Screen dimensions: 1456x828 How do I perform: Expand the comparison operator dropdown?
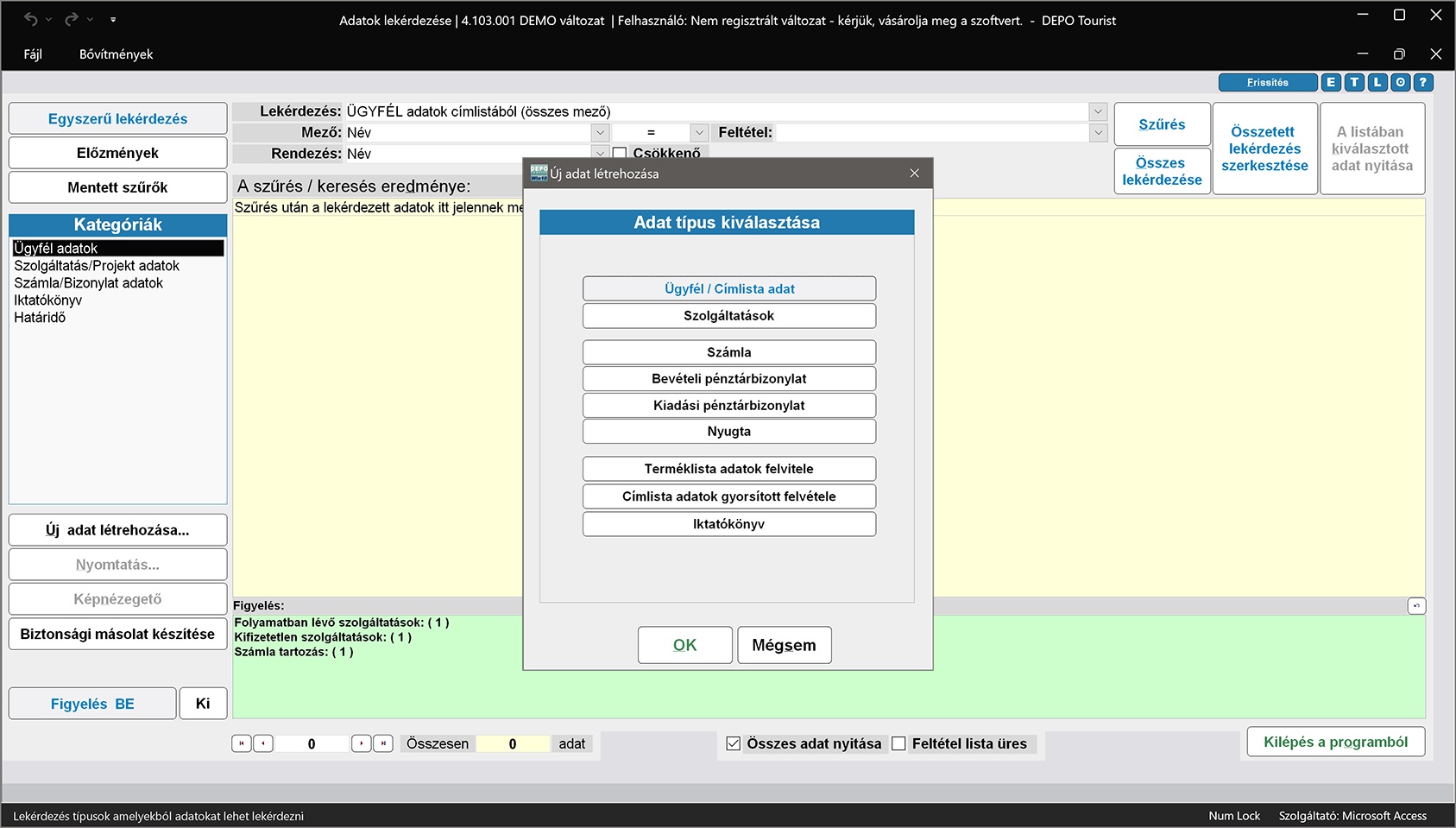pyautogui.click(x=699, y=133)
